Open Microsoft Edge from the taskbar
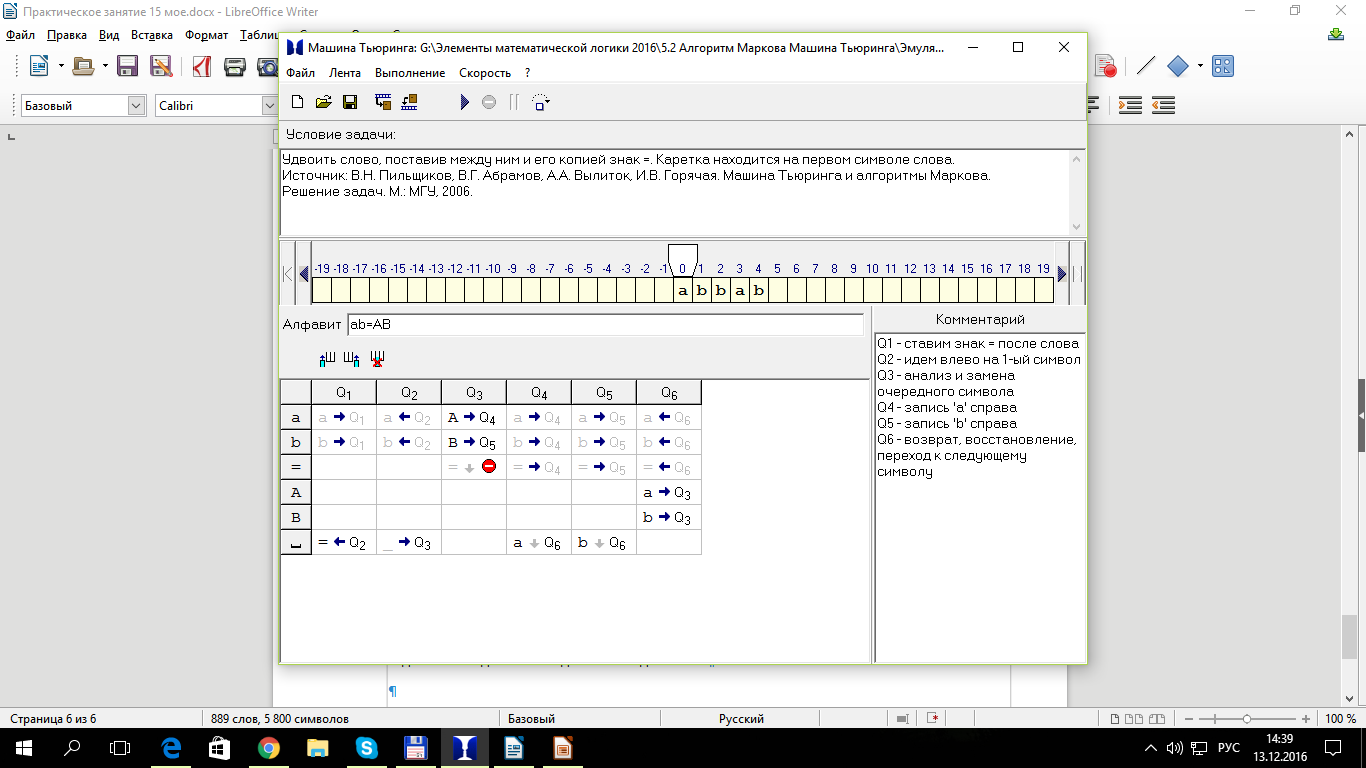 tap(171, 748)
